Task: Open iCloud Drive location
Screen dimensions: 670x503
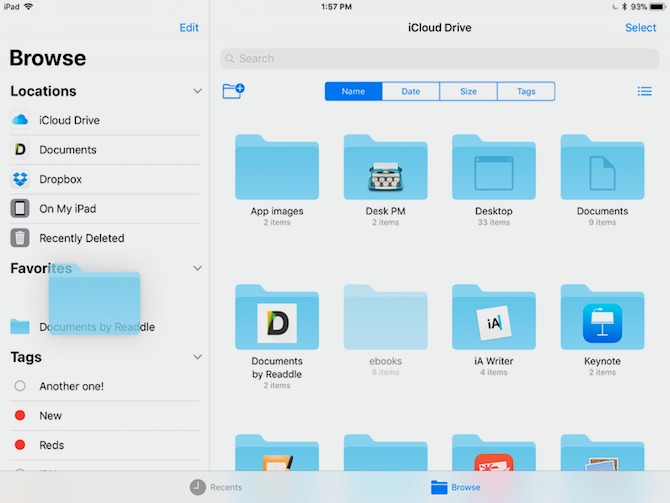Action: click(x=69, y=120)
